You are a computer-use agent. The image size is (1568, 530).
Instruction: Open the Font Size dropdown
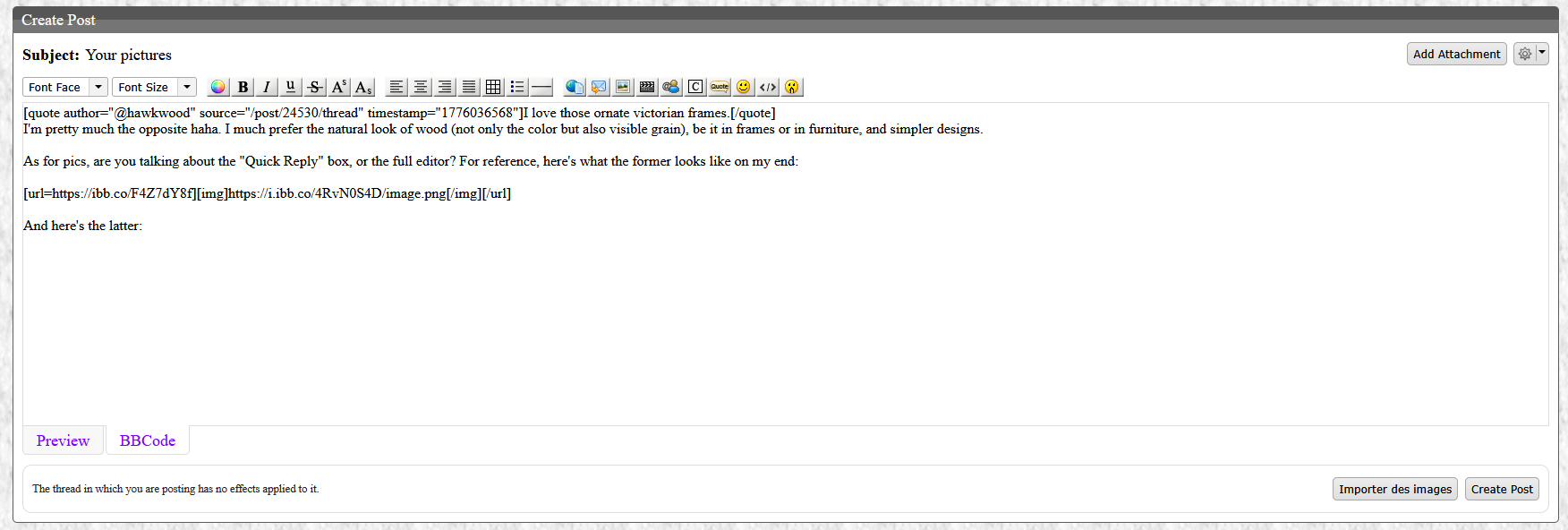click(154, 87)
